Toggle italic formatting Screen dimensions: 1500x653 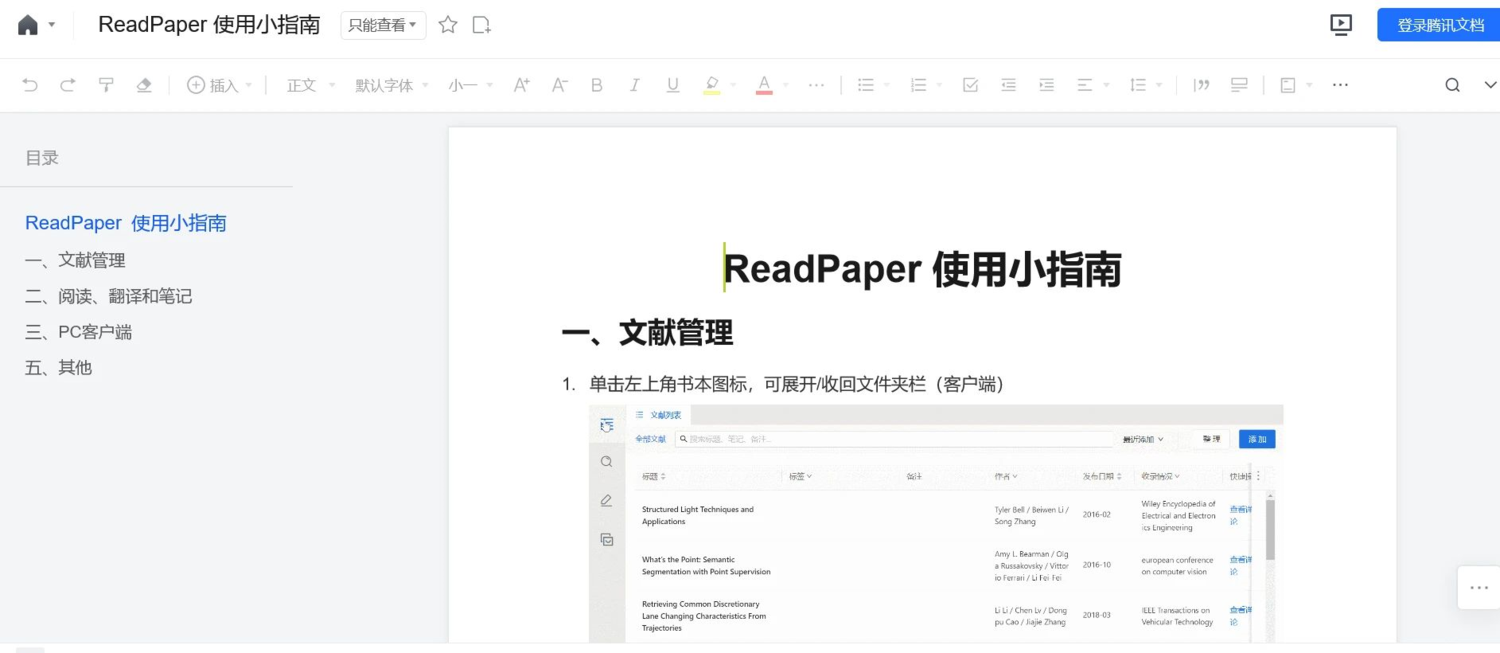coord(634,85)
